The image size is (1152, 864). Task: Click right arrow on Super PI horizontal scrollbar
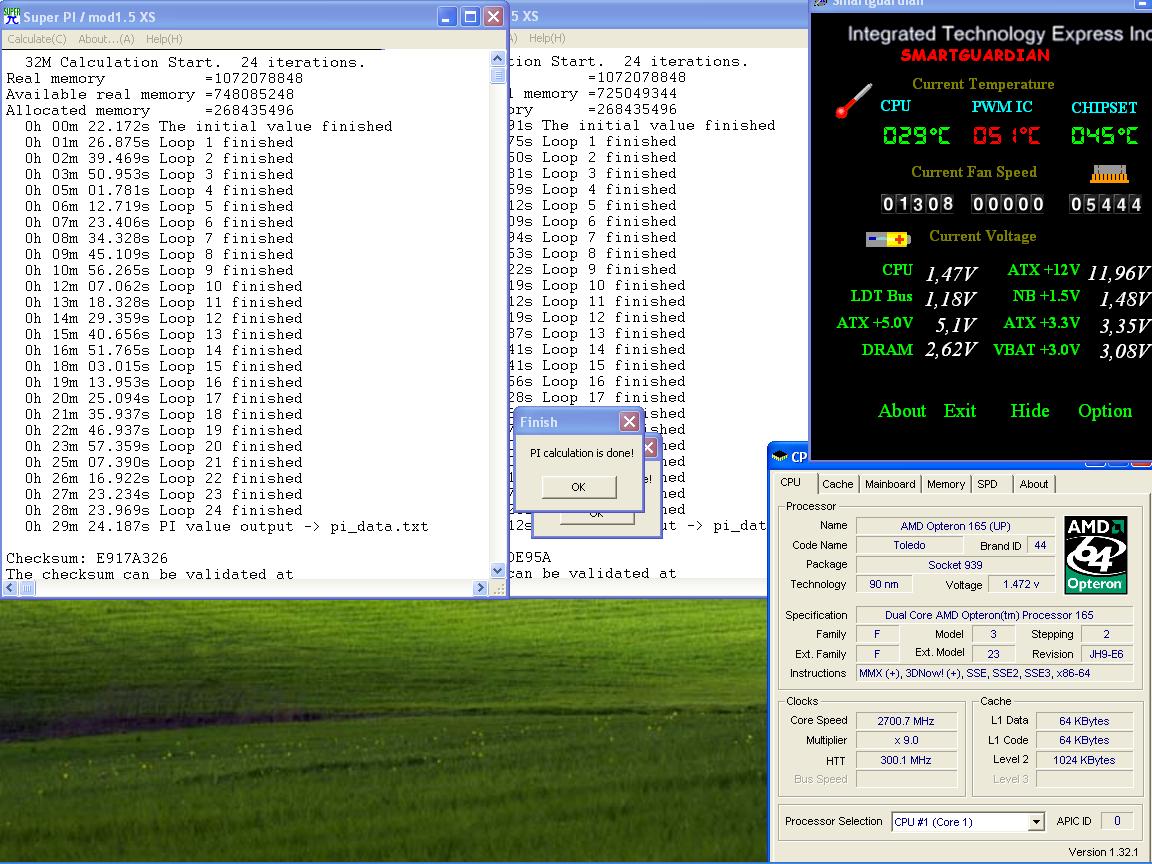(x=480, y=588)
